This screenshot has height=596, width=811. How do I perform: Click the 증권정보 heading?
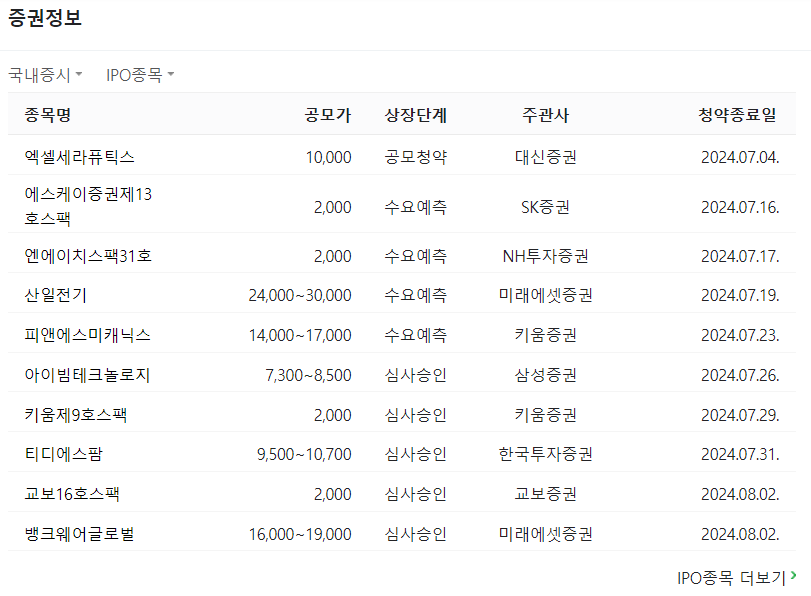[45, 18]
